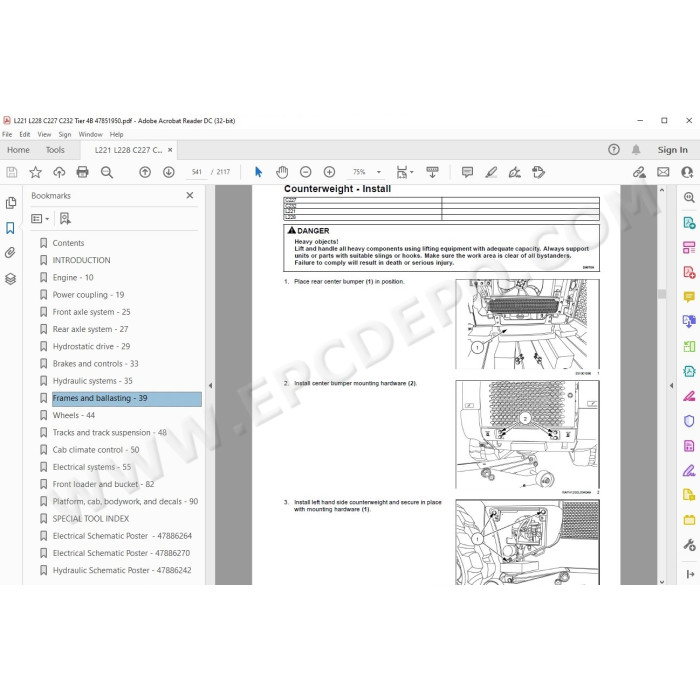Select Frames and ballasting - 39 bookmark
The width and height of the screenshot is (700, 700).
(127, 398)
